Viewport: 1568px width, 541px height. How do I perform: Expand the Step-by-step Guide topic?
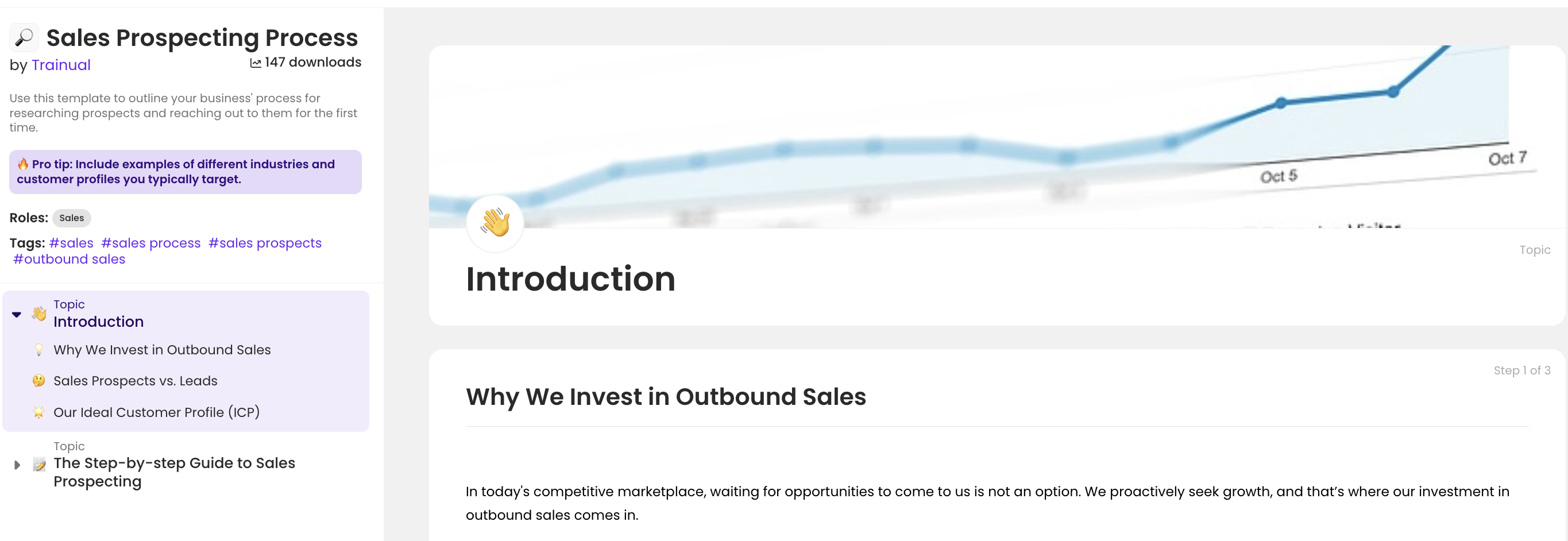pyautogui.click(x=16, y=464)
